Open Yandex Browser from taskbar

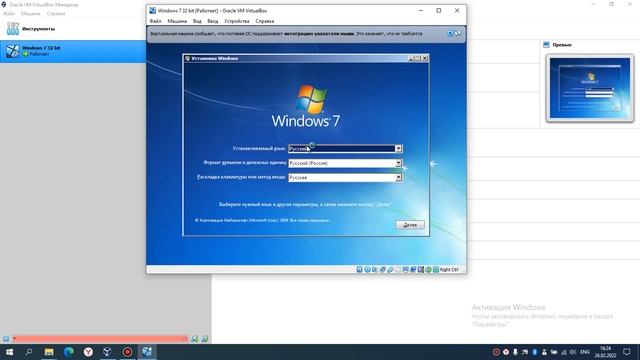coord(88,352)
